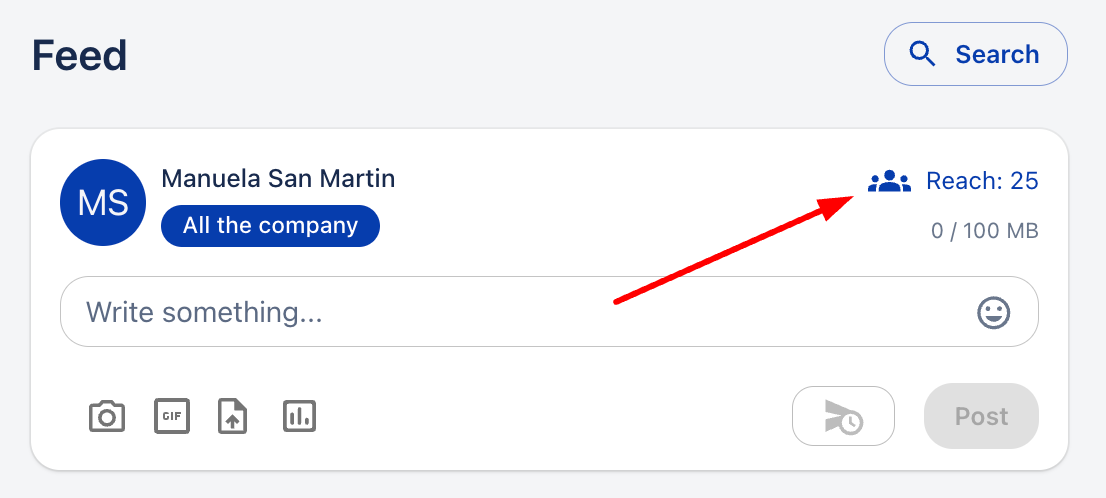Image resolution: width=1106 pixels, height=498 pixels.
Task: Click the Write something placeholder text
Action: point(204,312)
